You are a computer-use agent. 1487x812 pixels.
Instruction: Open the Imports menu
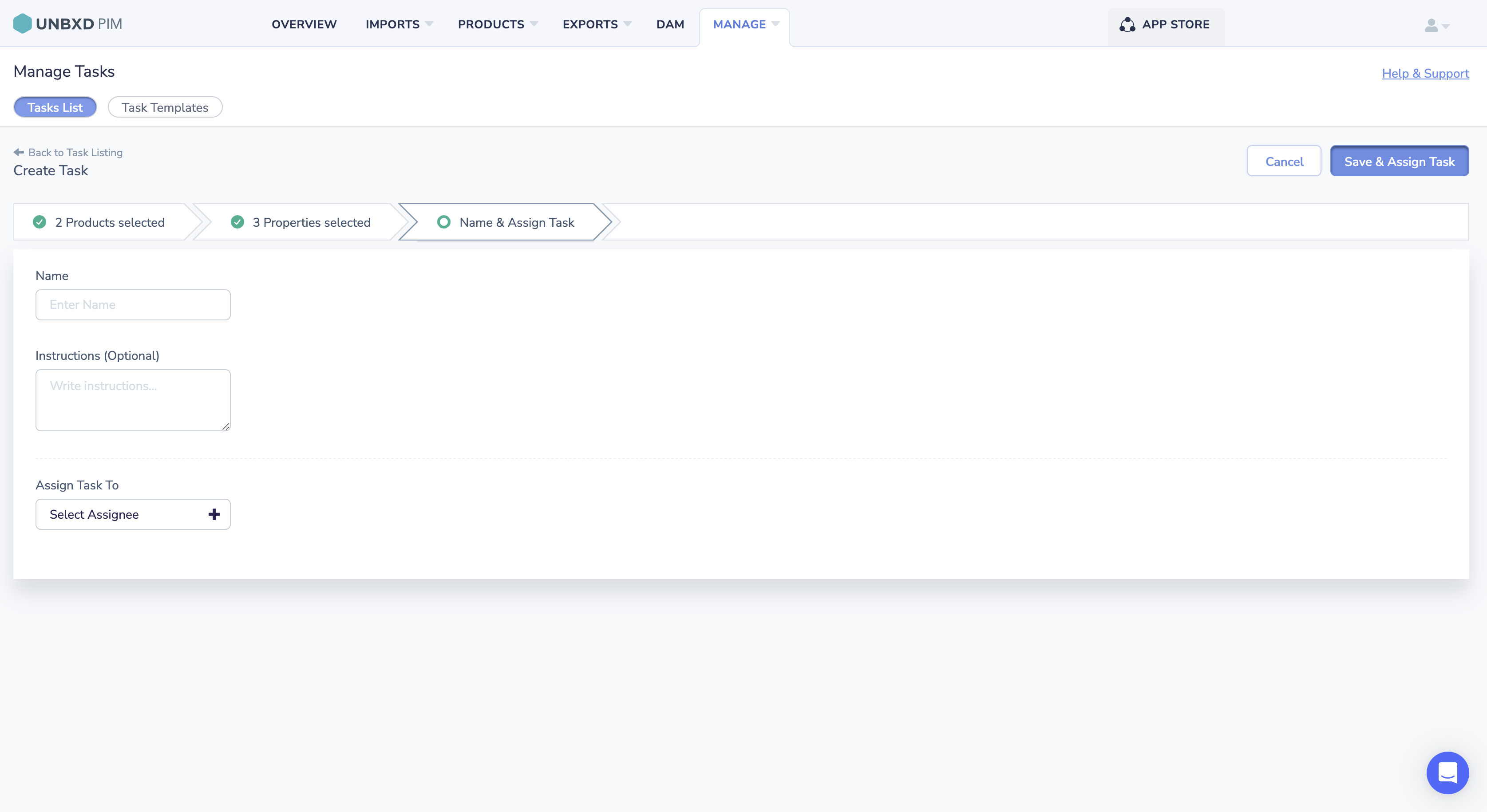(x=392, y=24)
